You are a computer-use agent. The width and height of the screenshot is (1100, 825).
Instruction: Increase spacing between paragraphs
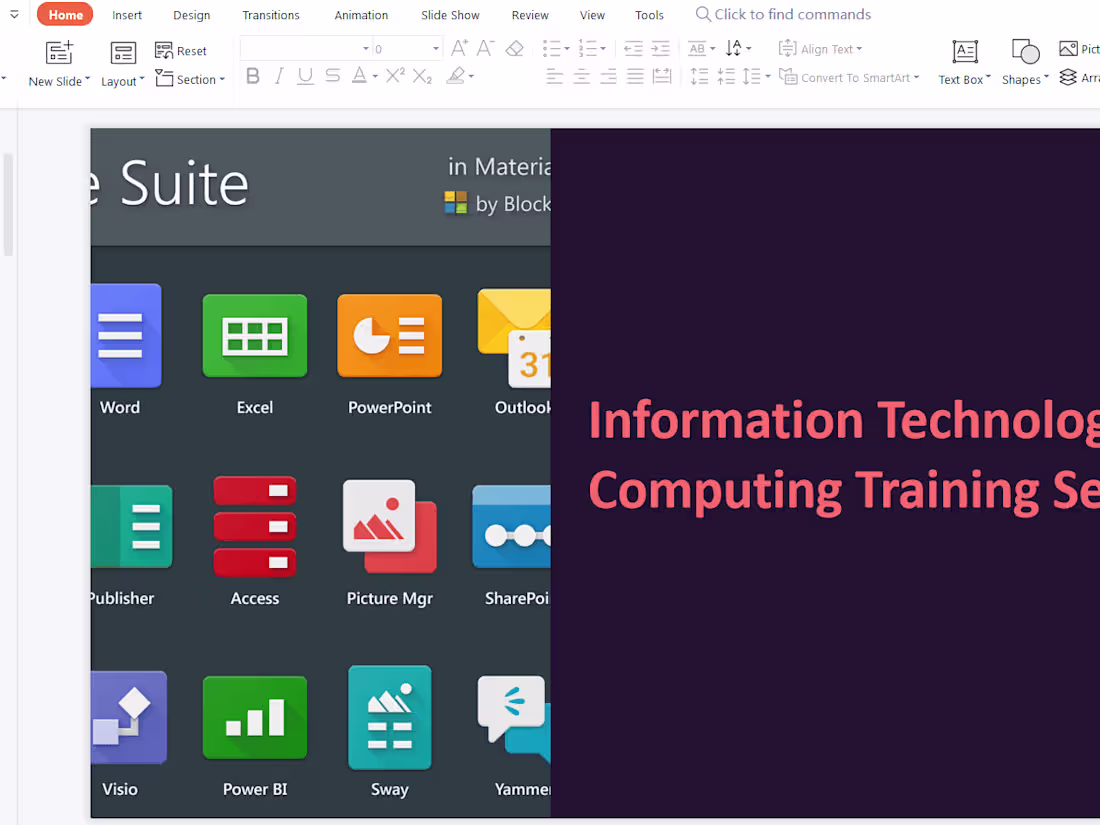[699, 76]
